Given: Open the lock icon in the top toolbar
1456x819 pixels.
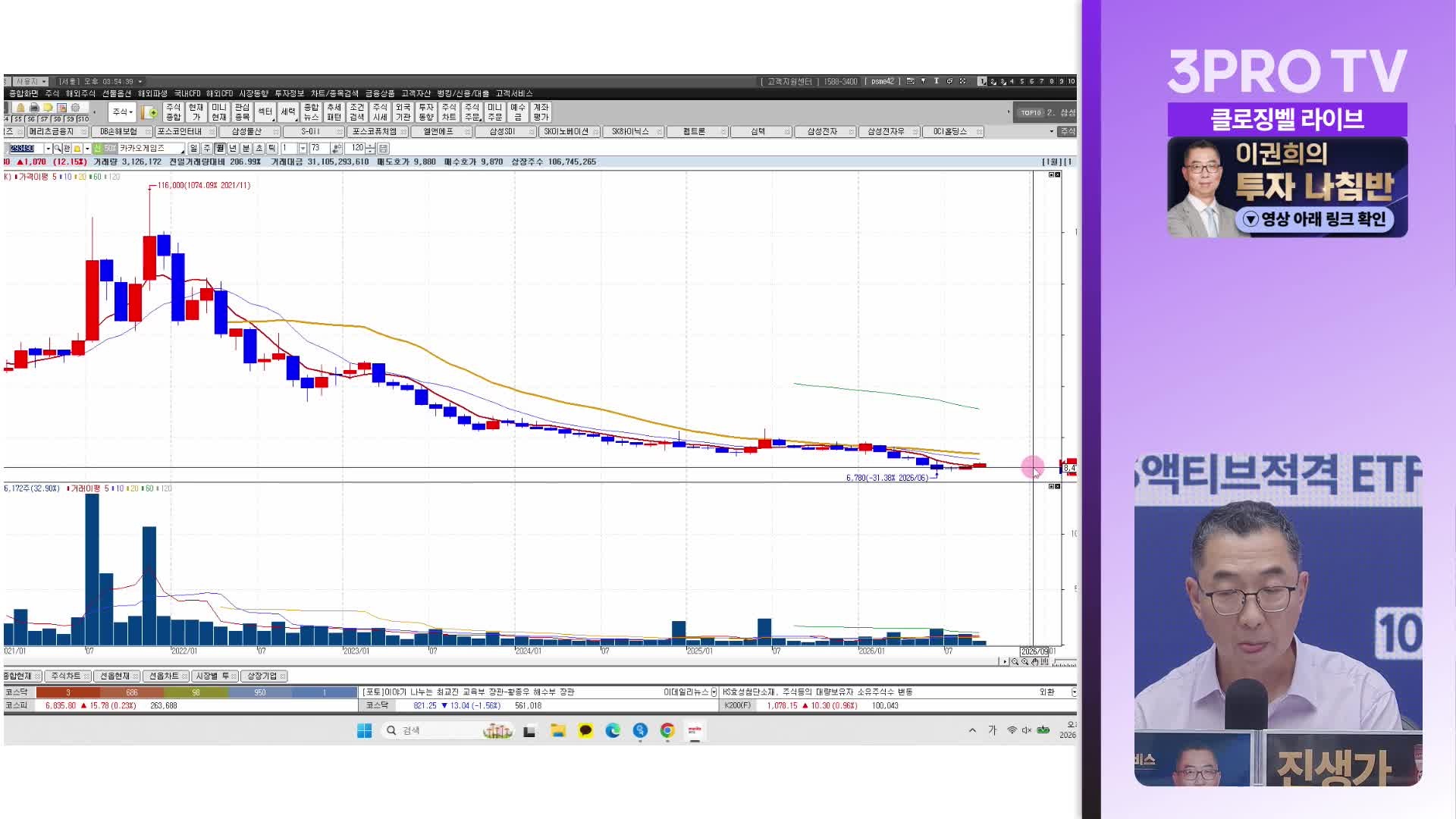Looking at the screenshot, I should point(20,108).
